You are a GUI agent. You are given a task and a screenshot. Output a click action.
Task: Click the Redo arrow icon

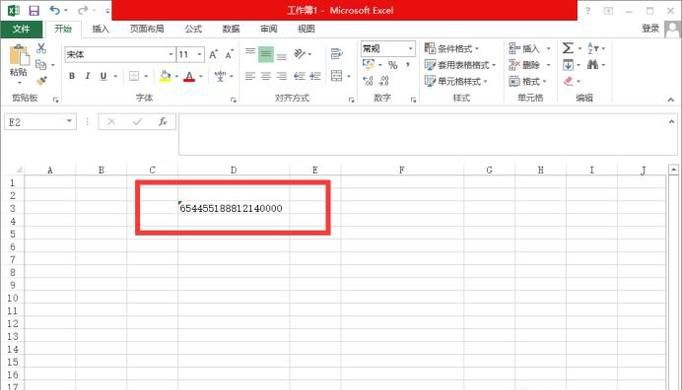click(x=83, y=10)
